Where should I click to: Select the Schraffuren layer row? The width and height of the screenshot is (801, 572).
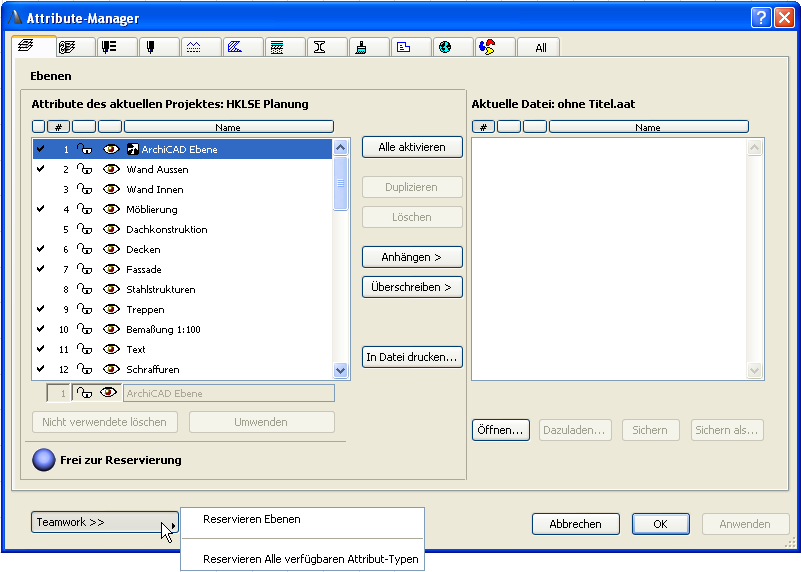pos(182,369)
